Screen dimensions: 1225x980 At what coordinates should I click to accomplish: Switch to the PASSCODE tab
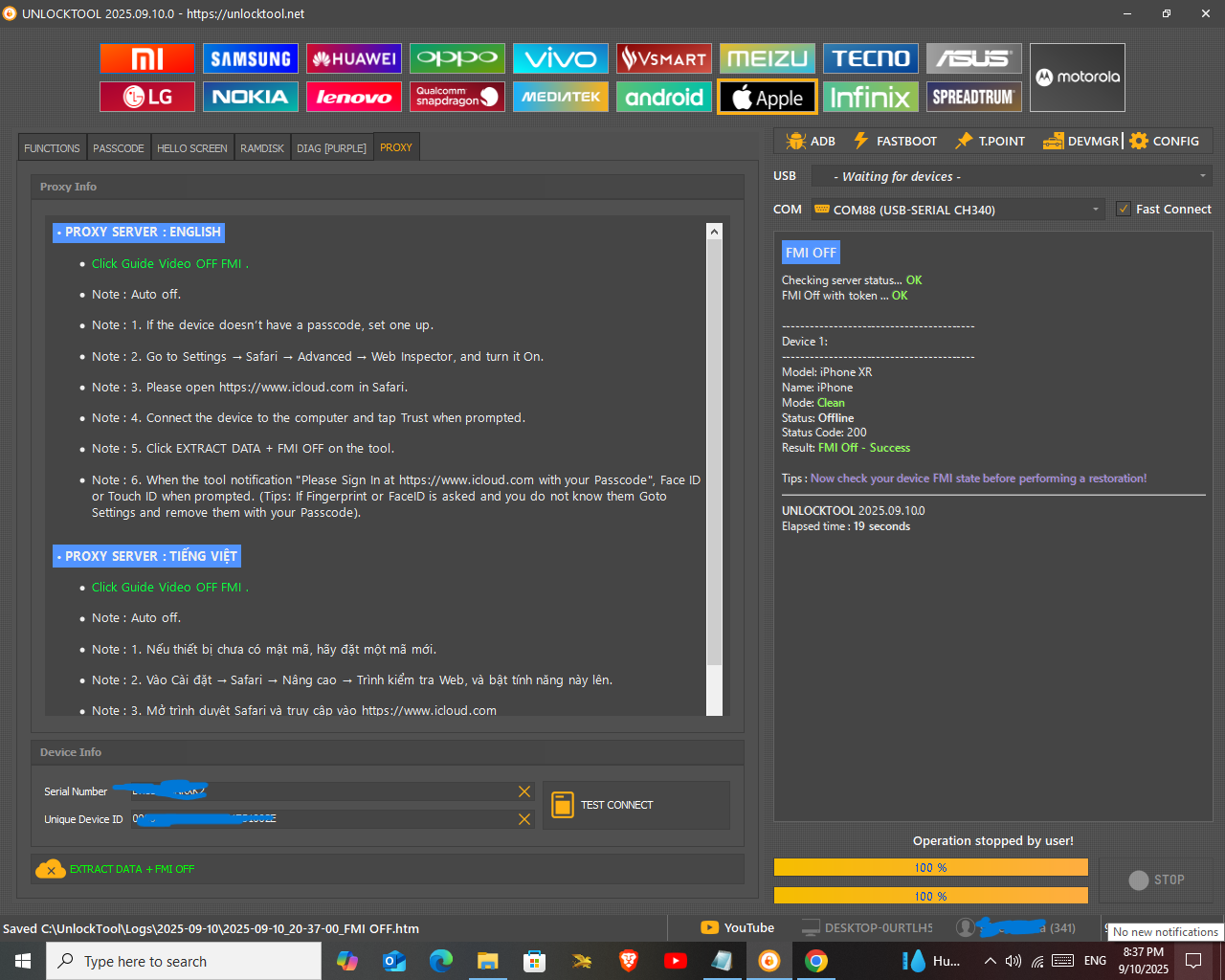coord(118,146)
